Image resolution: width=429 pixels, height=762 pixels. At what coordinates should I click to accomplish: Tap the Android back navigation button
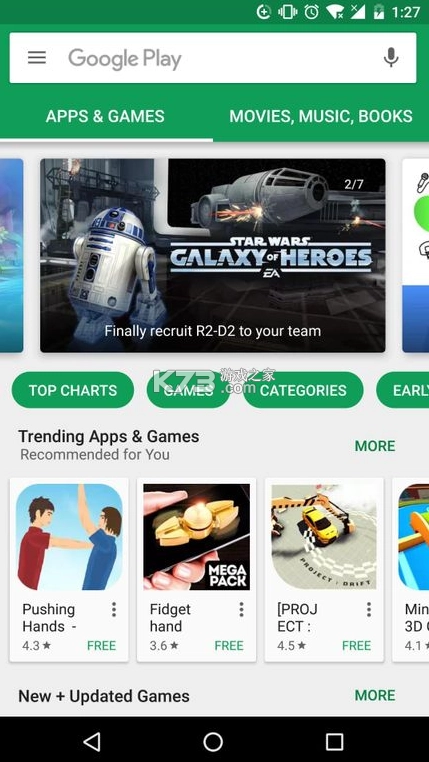point(92,742)
